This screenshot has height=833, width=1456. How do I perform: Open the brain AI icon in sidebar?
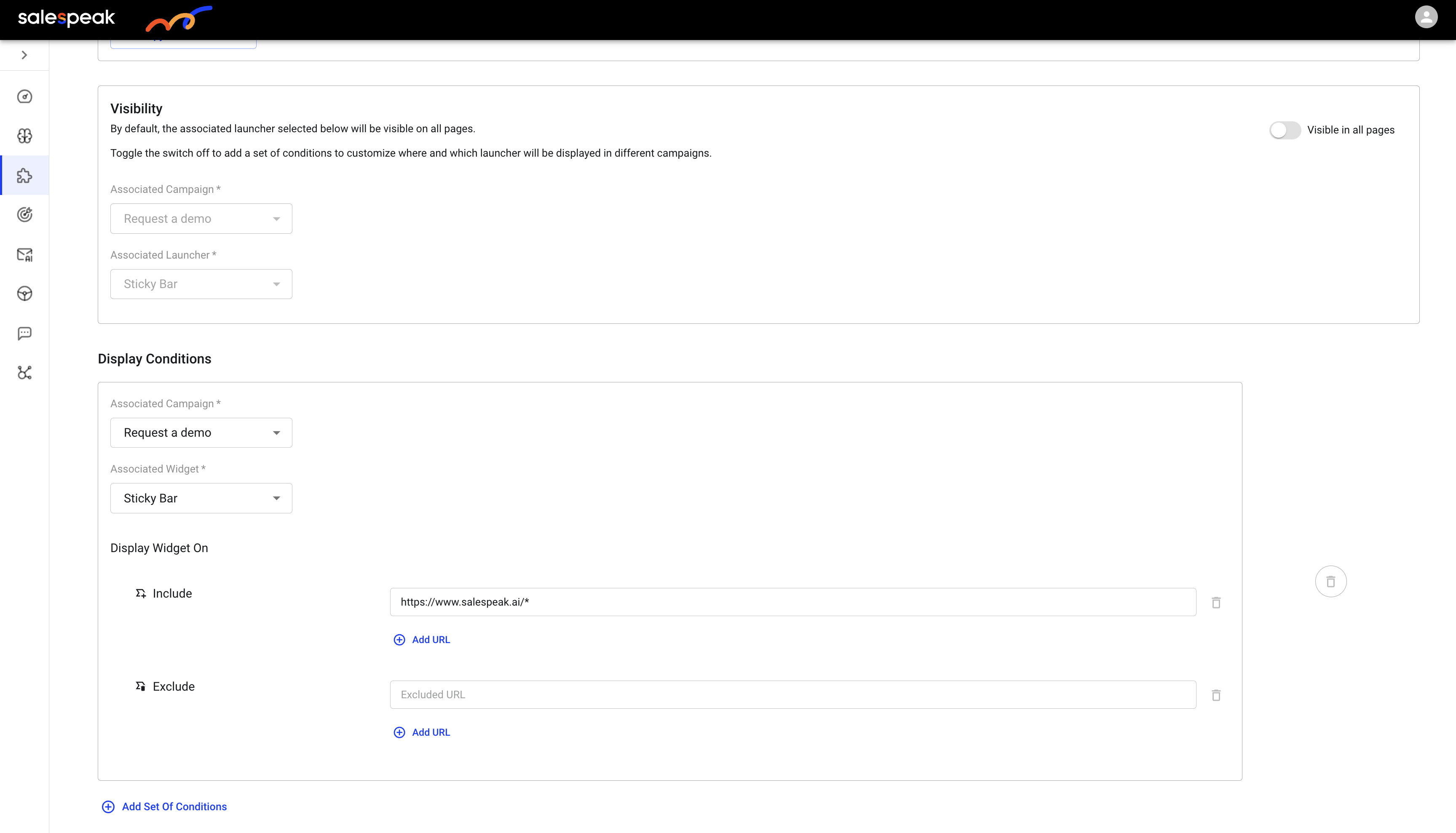(24, 136)
